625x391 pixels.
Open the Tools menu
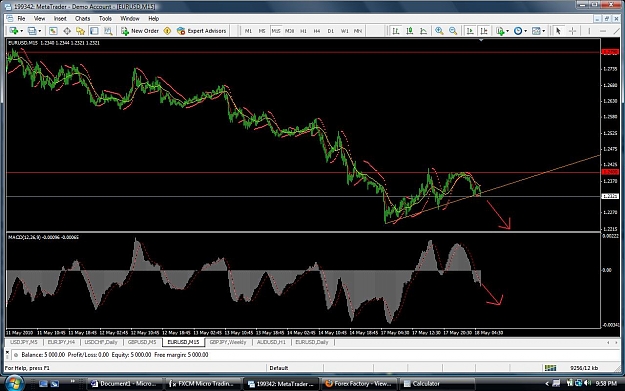[x=105, y=18]
